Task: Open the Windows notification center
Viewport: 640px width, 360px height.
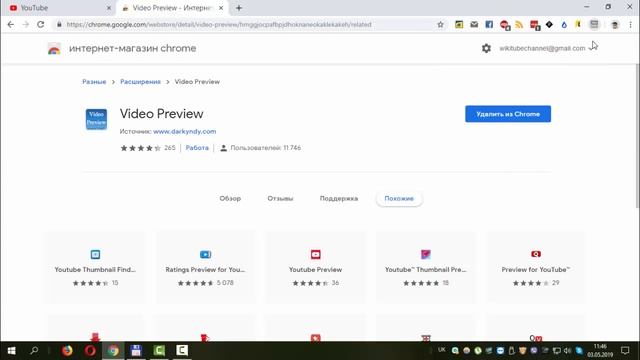Action: (x=625, y=350)
